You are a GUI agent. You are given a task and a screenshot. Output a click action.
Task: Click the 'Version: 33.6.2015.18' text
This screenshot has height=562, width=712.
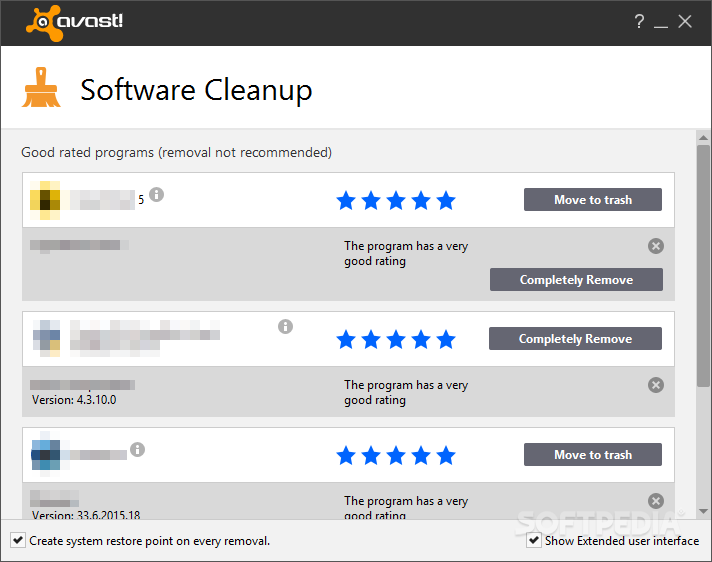coord(86,515)
